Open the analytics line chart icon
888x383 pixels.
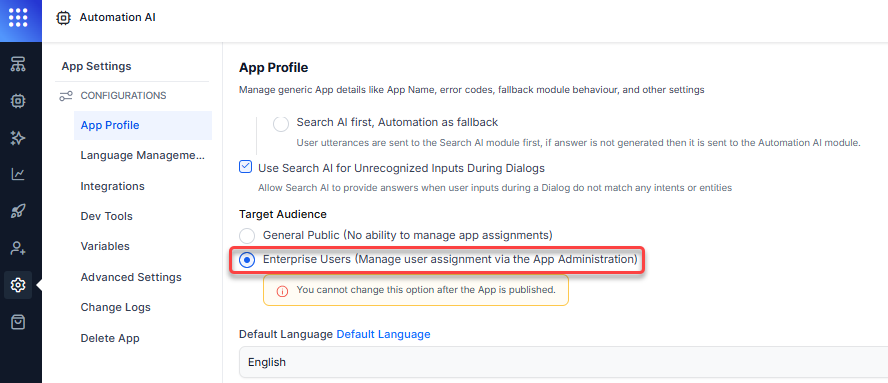[18, 175]
